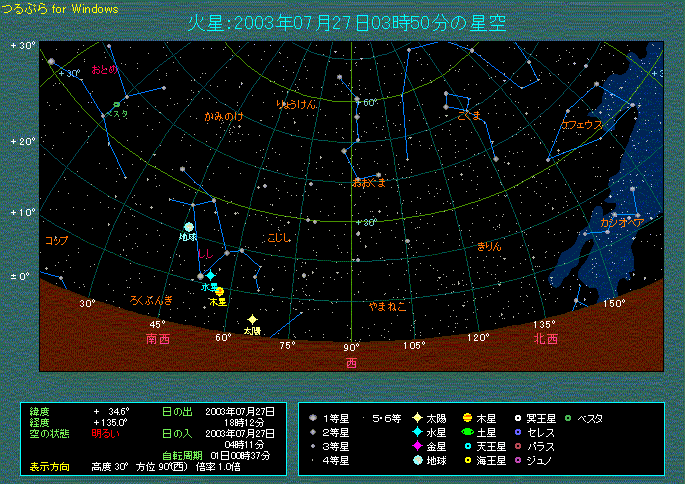The width and height of the screenshot is (685, 484).
Task: Click the Uranus (天王星) icon in the legend
Action: [x=467, y=446]
